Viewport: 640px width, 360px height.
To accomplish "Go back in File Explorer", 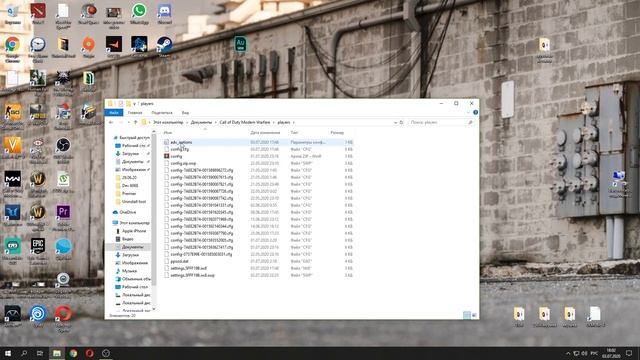I will tap(111, 122).
